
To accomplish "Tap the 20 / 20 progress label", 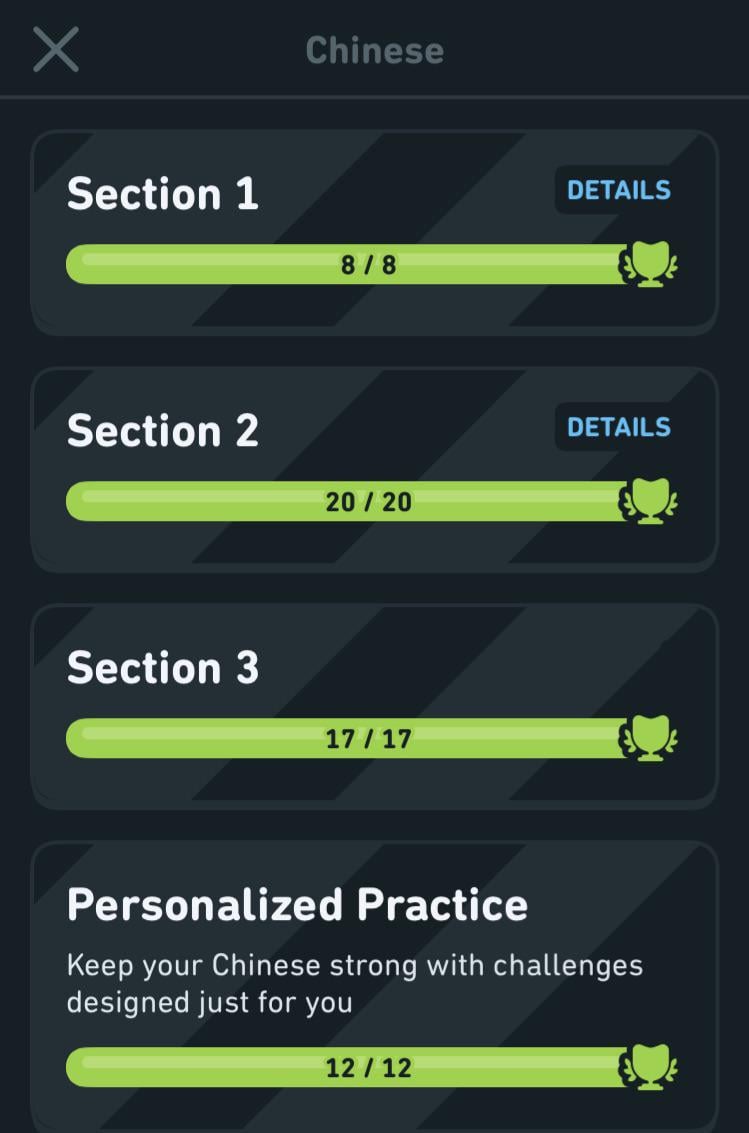I will pyautogui.click(x=368, y=502).
